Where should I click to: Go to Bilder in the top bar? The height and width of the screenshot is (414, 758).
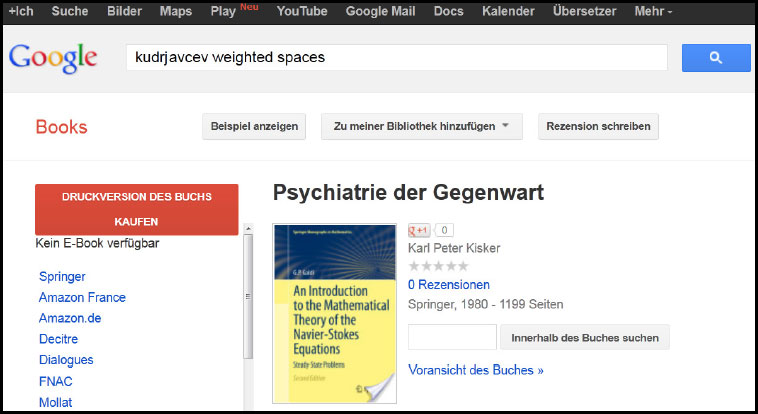pos(124,11)
